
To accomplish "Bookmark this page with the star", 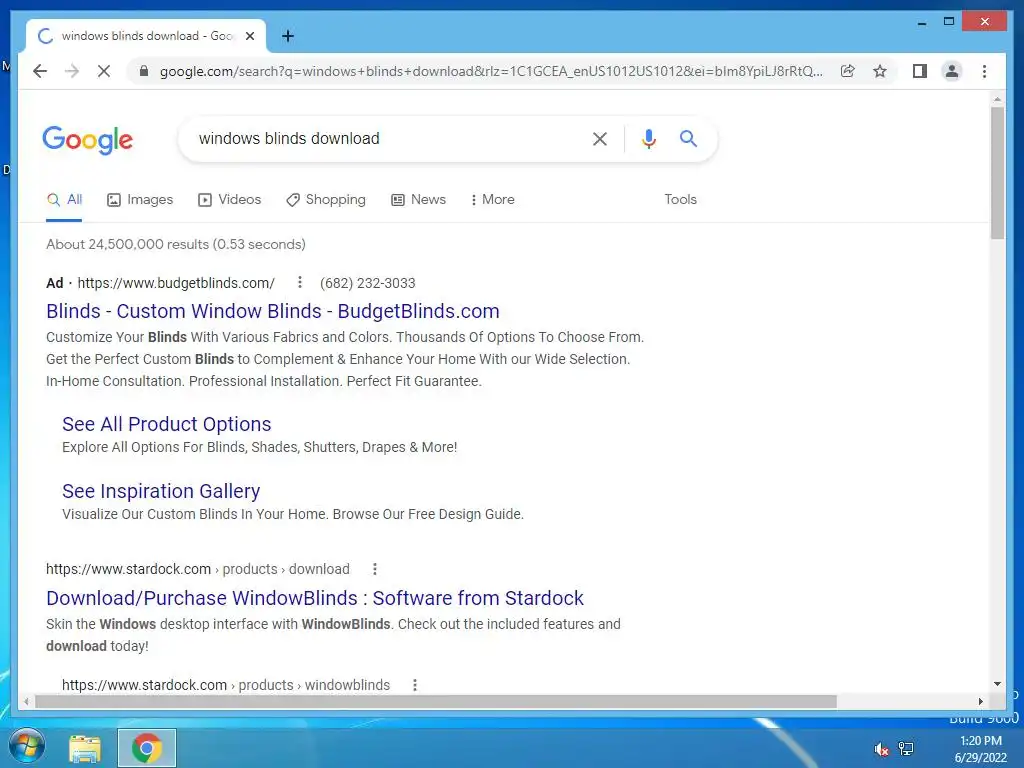I will [x=880, y=71].
